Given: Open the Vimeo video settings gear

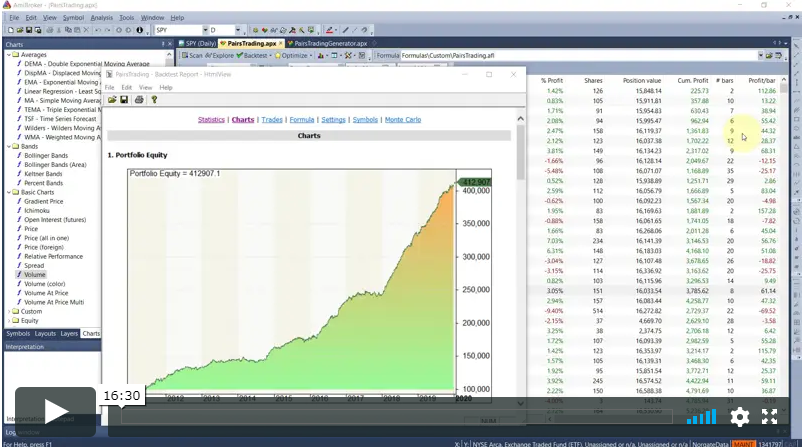Looking at the screenshot, I should tap(739, 417).
